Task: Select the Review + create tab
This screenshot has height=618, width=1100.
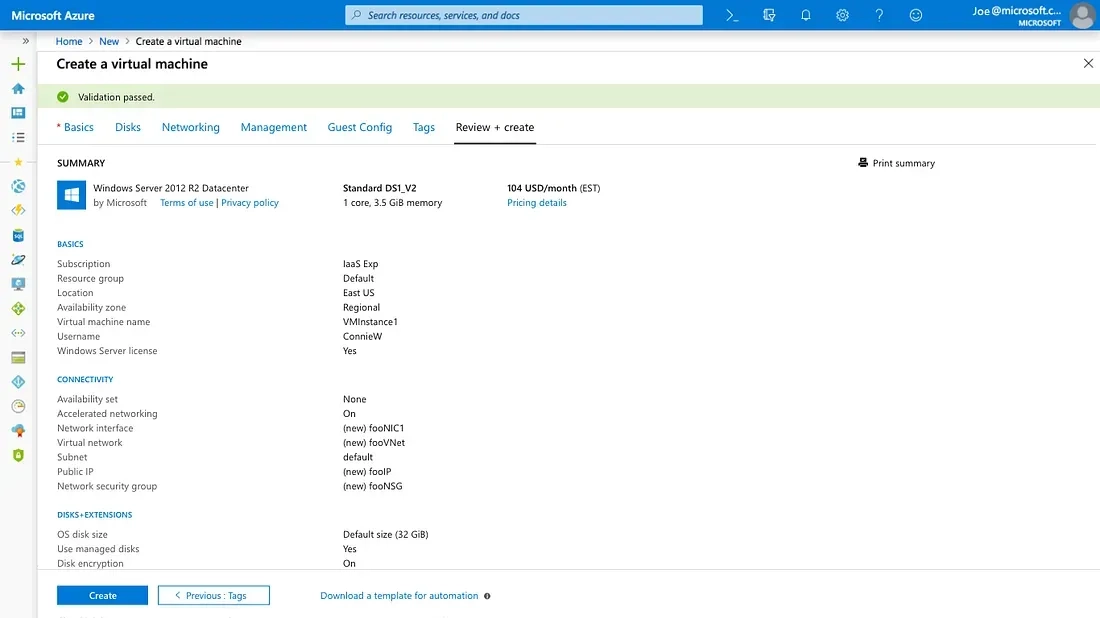Action: click(495, 127)
